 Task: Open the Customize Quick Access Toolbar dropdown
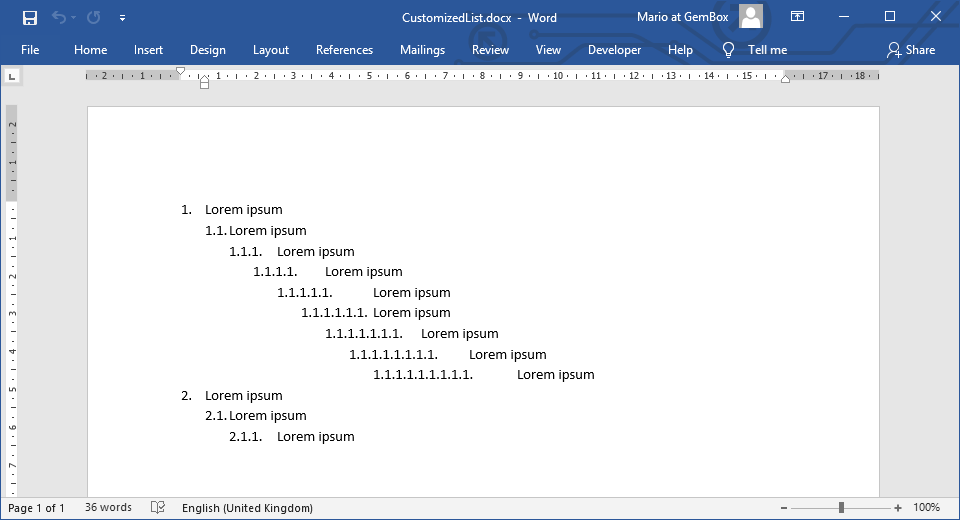pos(122,17)
